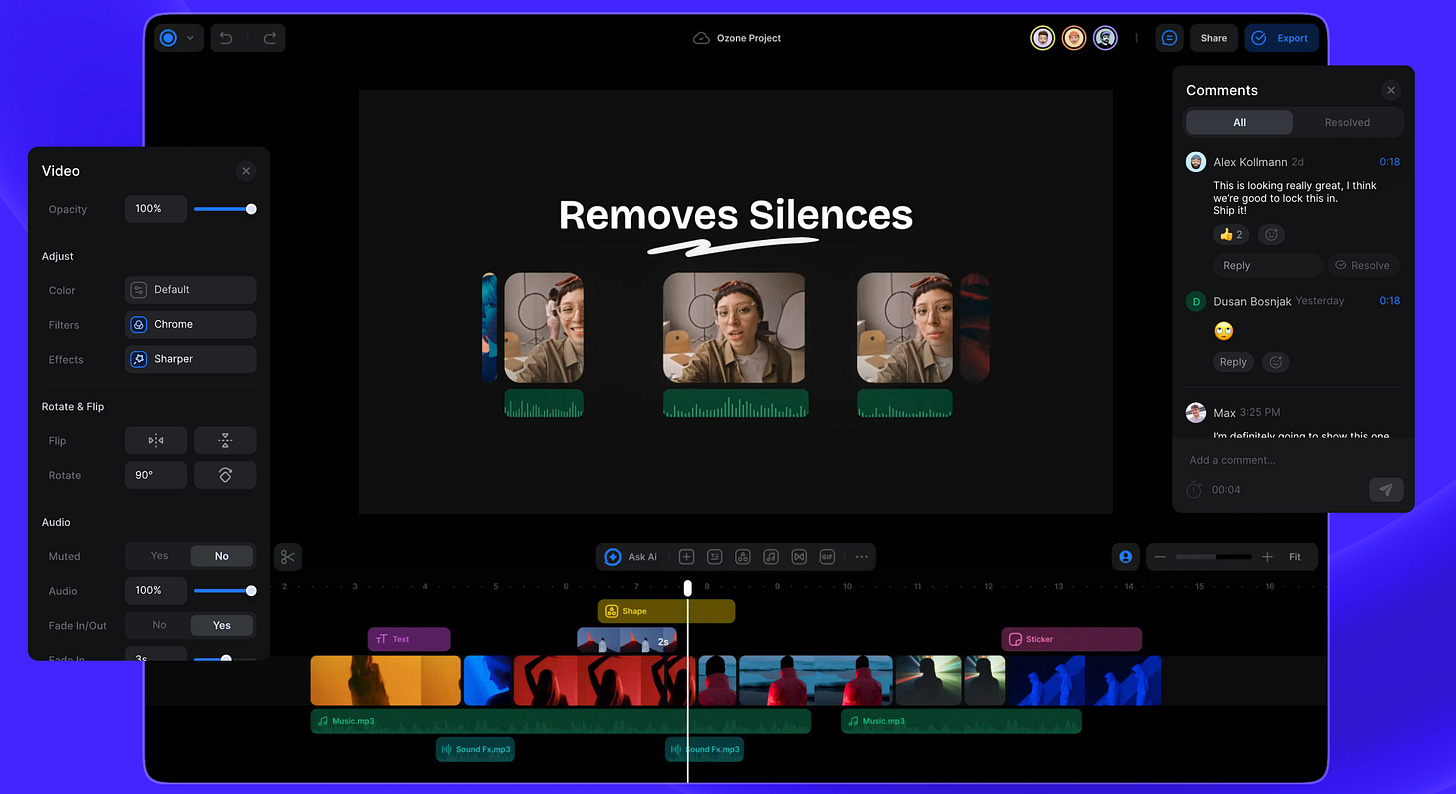Click the blue circle app logo
This screenshot has width=1456, height=794.
(168, 38)
